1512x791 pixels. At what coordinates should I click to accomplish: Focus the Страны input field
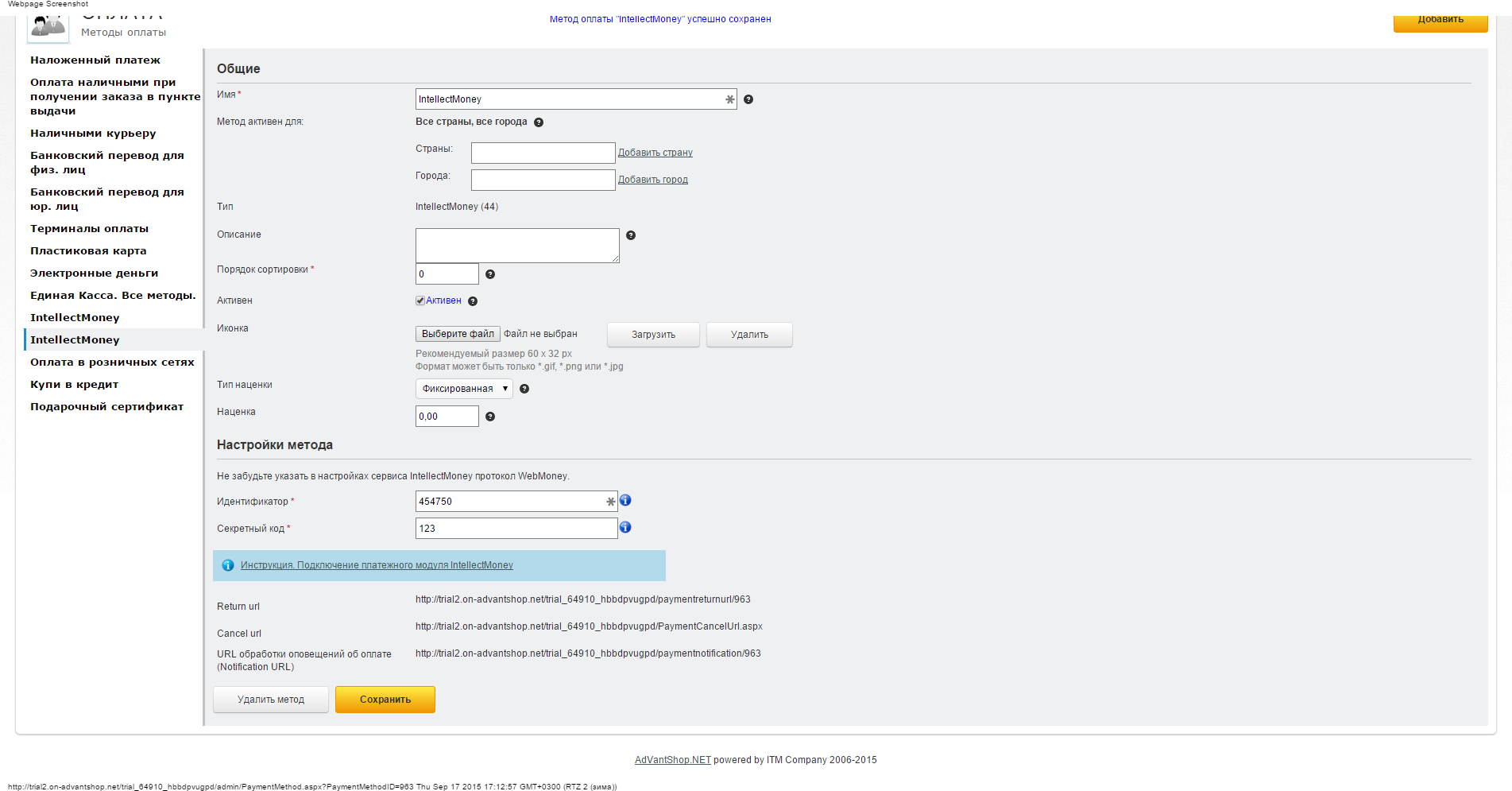(543, 153)
